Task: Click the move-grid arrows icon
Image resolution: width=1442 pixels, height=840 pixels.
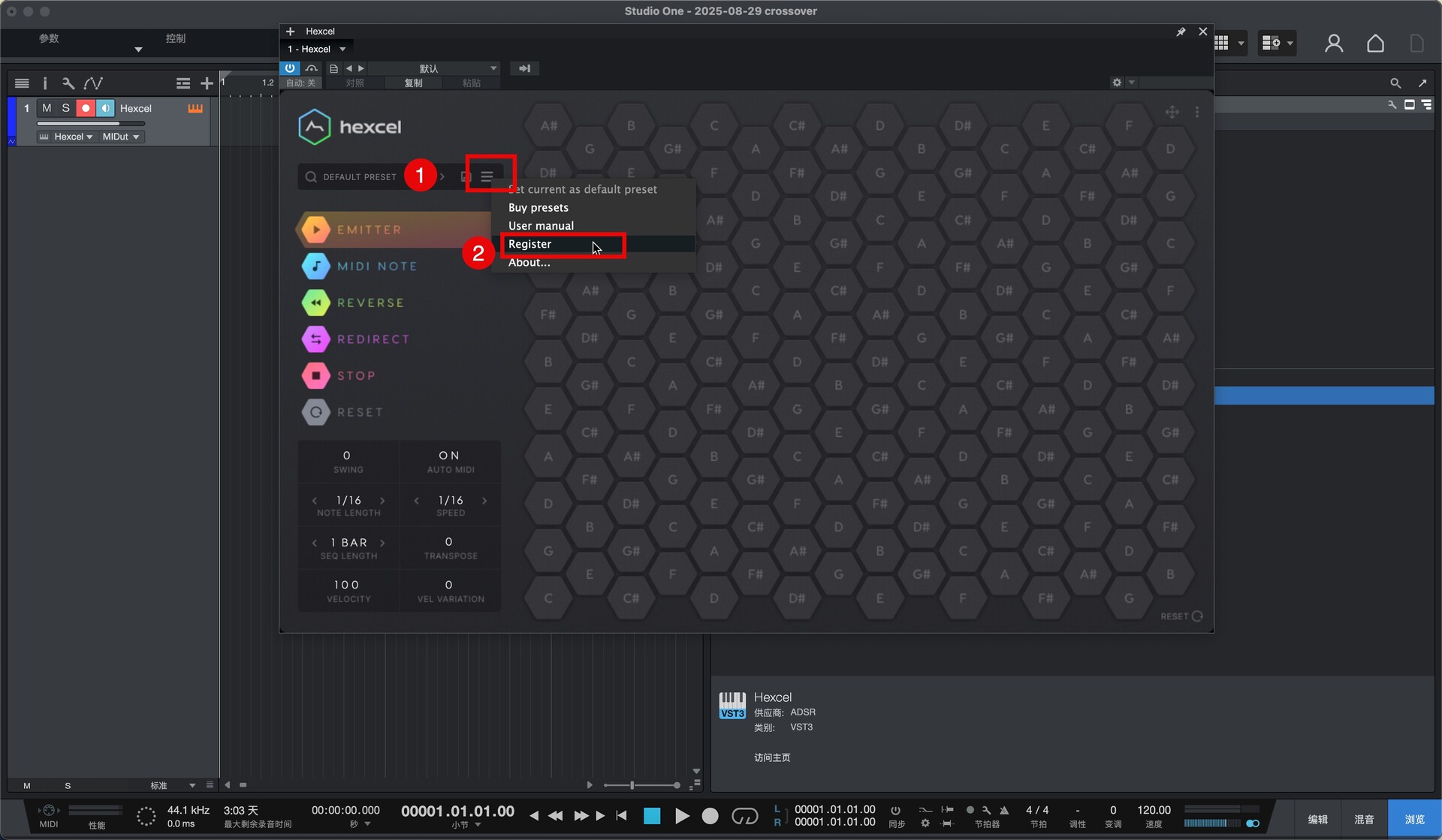Action: click(x=1172, y=112)
